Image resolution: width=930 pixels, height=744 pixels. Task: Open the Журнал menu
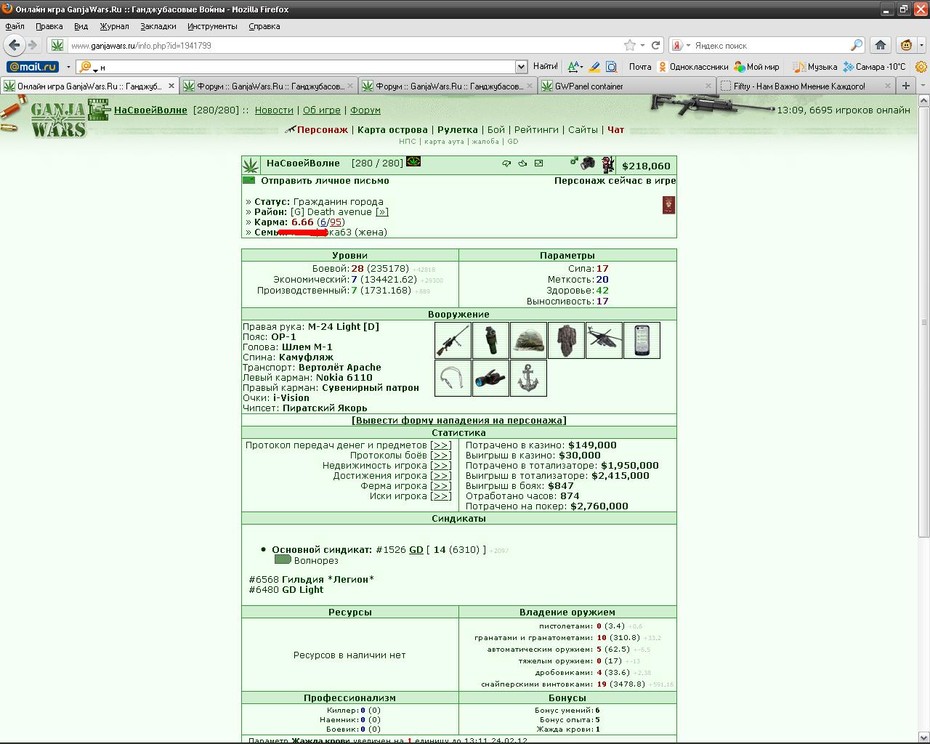coord(114,26)
